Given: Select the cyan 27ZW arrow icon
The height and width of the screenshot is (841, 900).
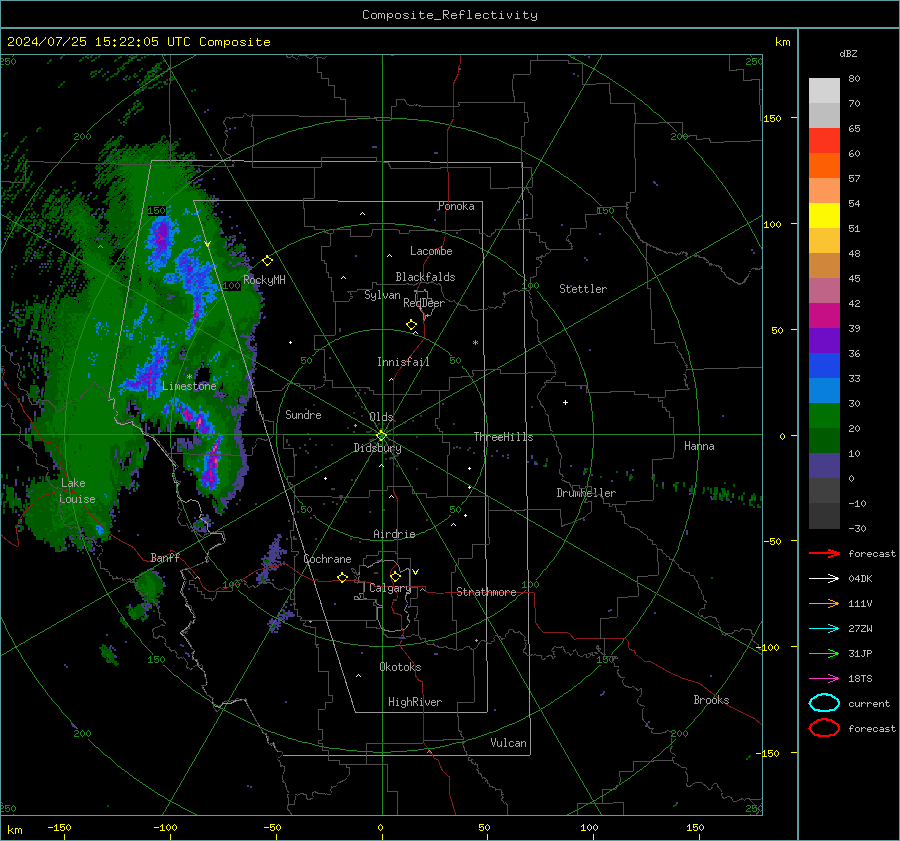Looking at the screenshot, I should pyautogui.click(x=824, y=628).
